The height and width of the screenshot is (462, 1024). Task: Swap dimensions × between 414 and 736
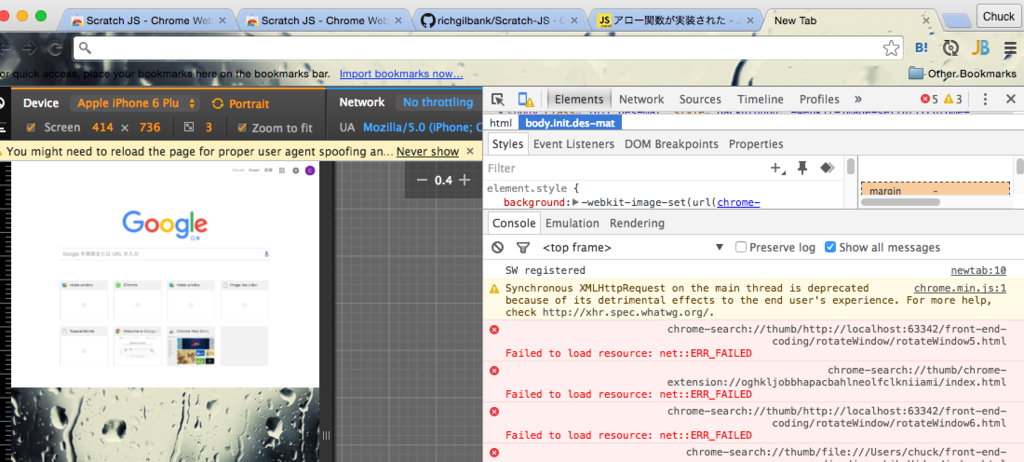click(125, 127)
